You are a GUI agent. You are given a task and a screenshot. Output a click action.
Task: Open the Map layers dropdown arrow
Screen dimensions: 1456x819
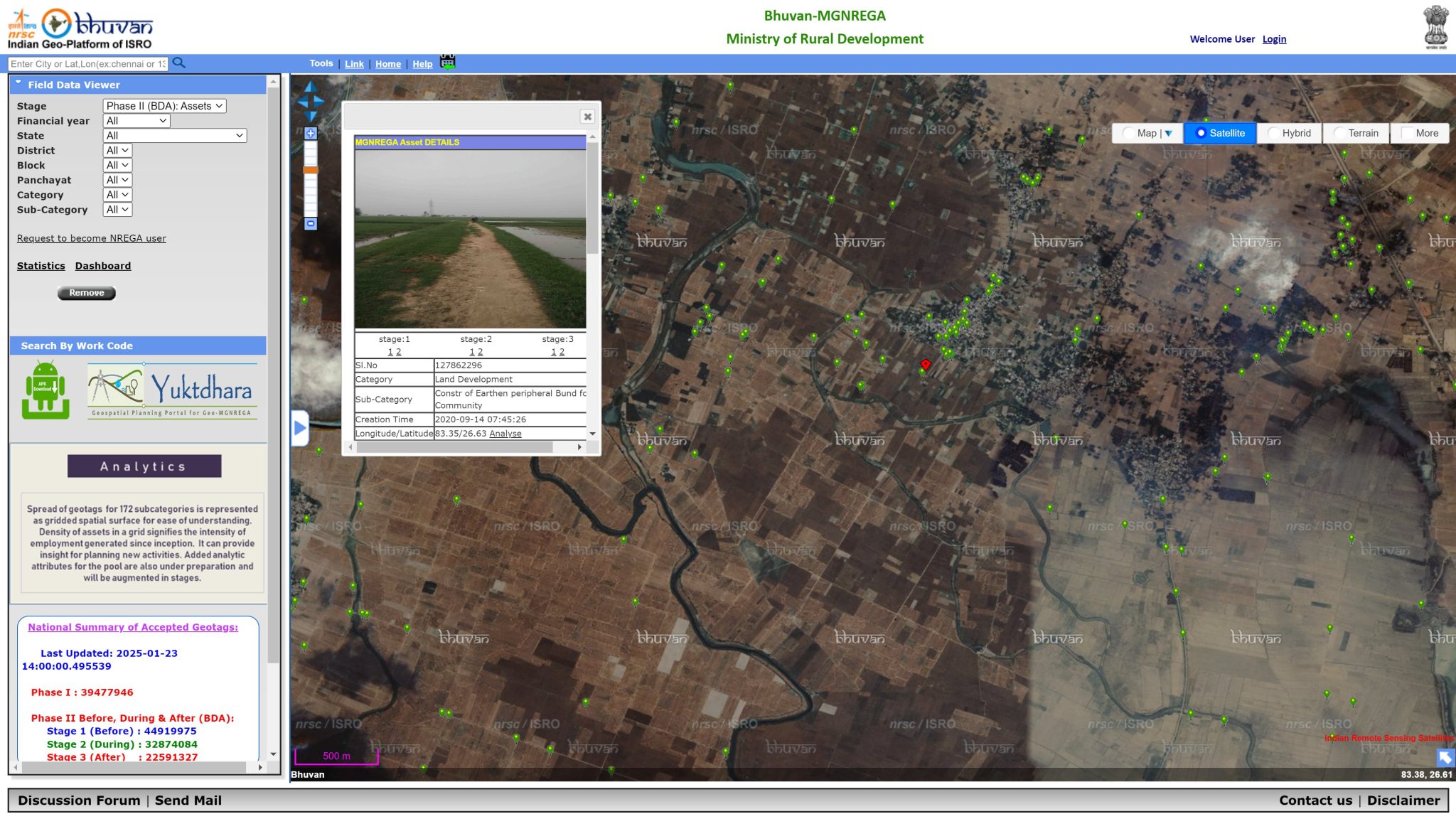(x=1167, y=133)
